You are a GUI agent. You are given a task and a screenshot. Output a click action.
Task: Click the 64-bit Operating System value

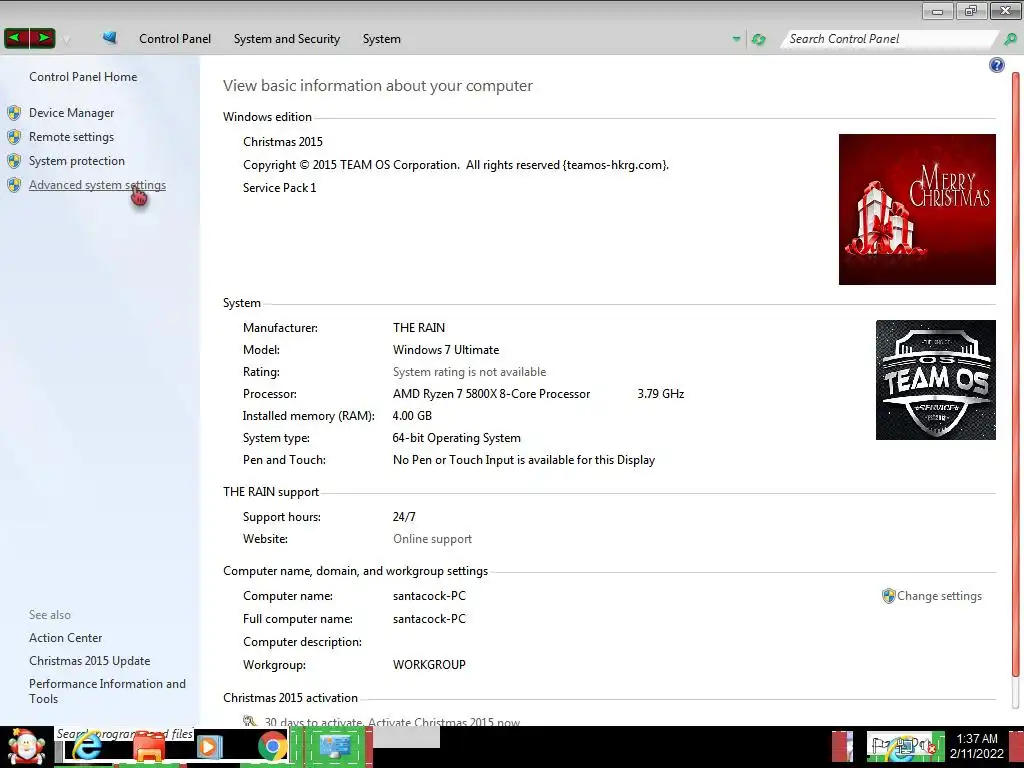coord(456,438)
